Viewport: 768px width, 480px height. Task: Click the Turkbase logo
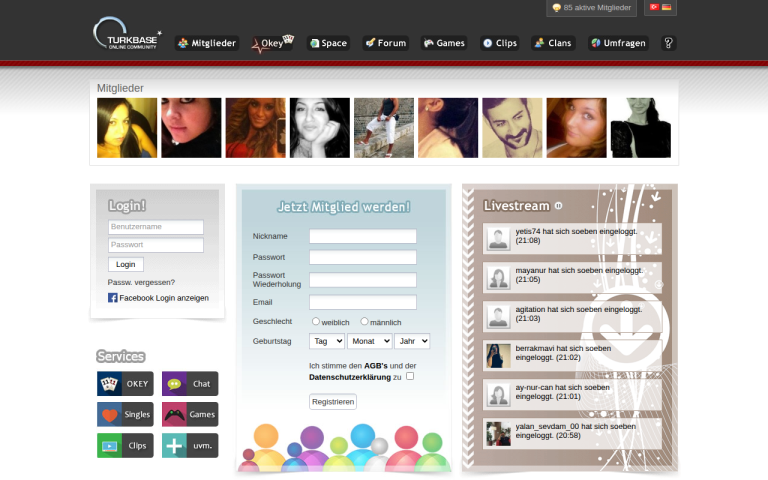[127, 34]
